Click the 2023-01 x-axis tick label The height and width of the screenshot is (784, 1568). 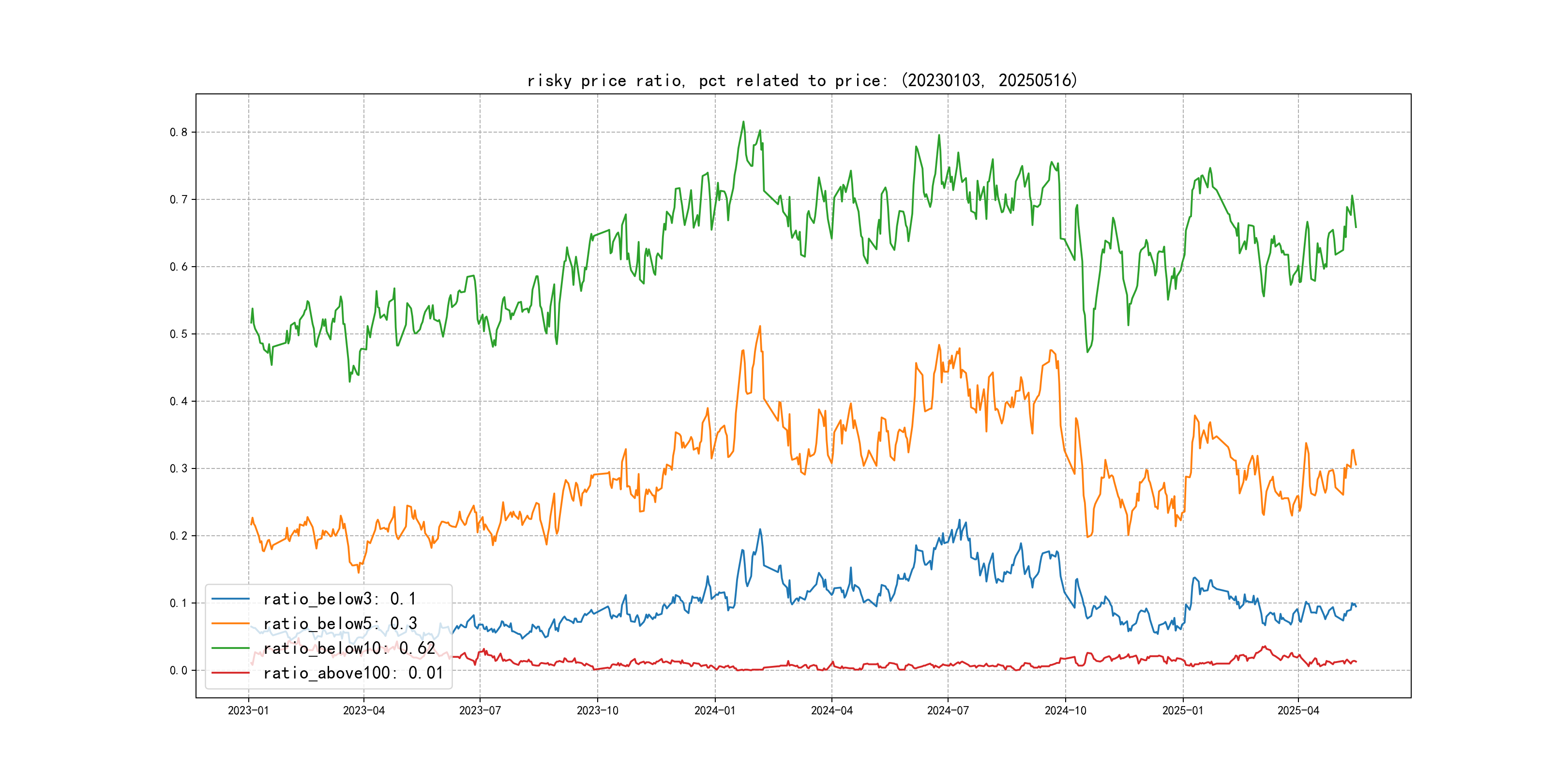[248, 710]
